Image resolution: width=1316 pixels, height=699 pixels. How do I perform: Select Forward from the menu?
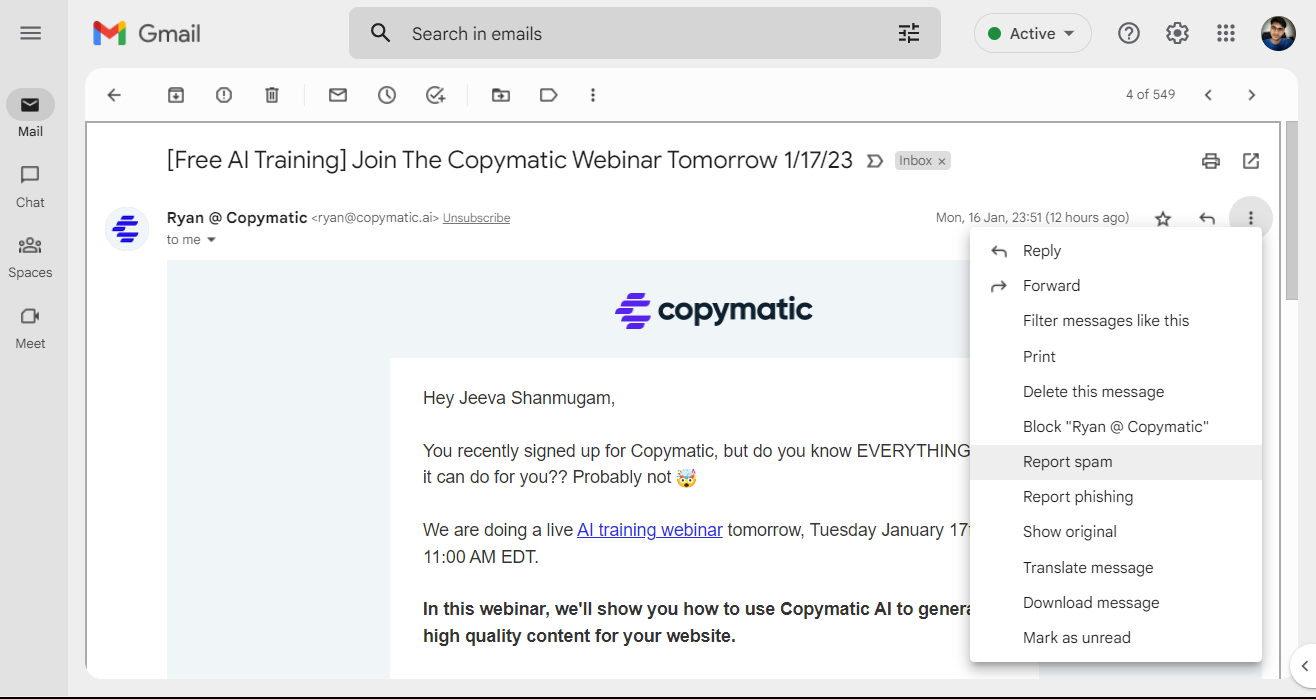(1116, 286)
